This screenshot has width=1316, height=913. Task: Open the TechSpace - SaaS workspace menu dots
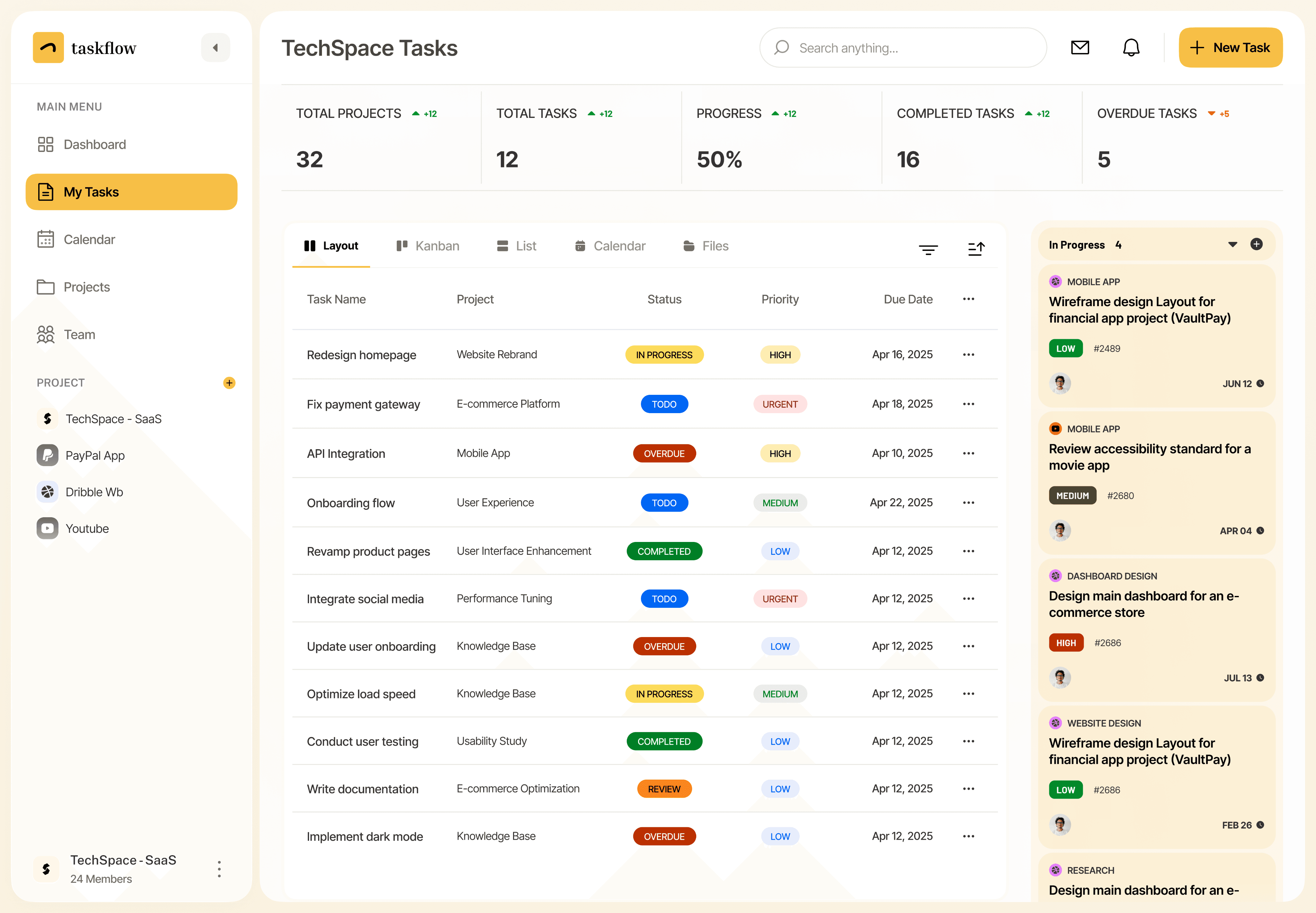[219, 869]
